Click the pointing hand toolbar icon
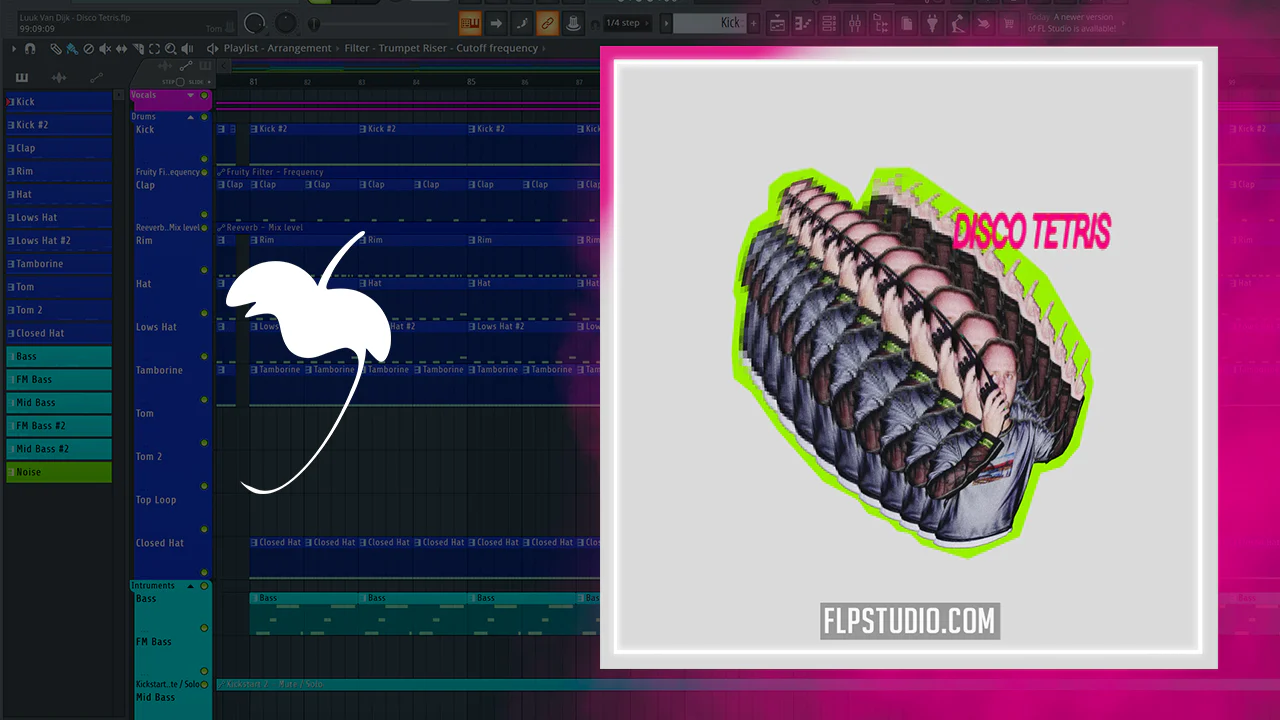Screen dimensions: 1280x720 click(985, 23)
